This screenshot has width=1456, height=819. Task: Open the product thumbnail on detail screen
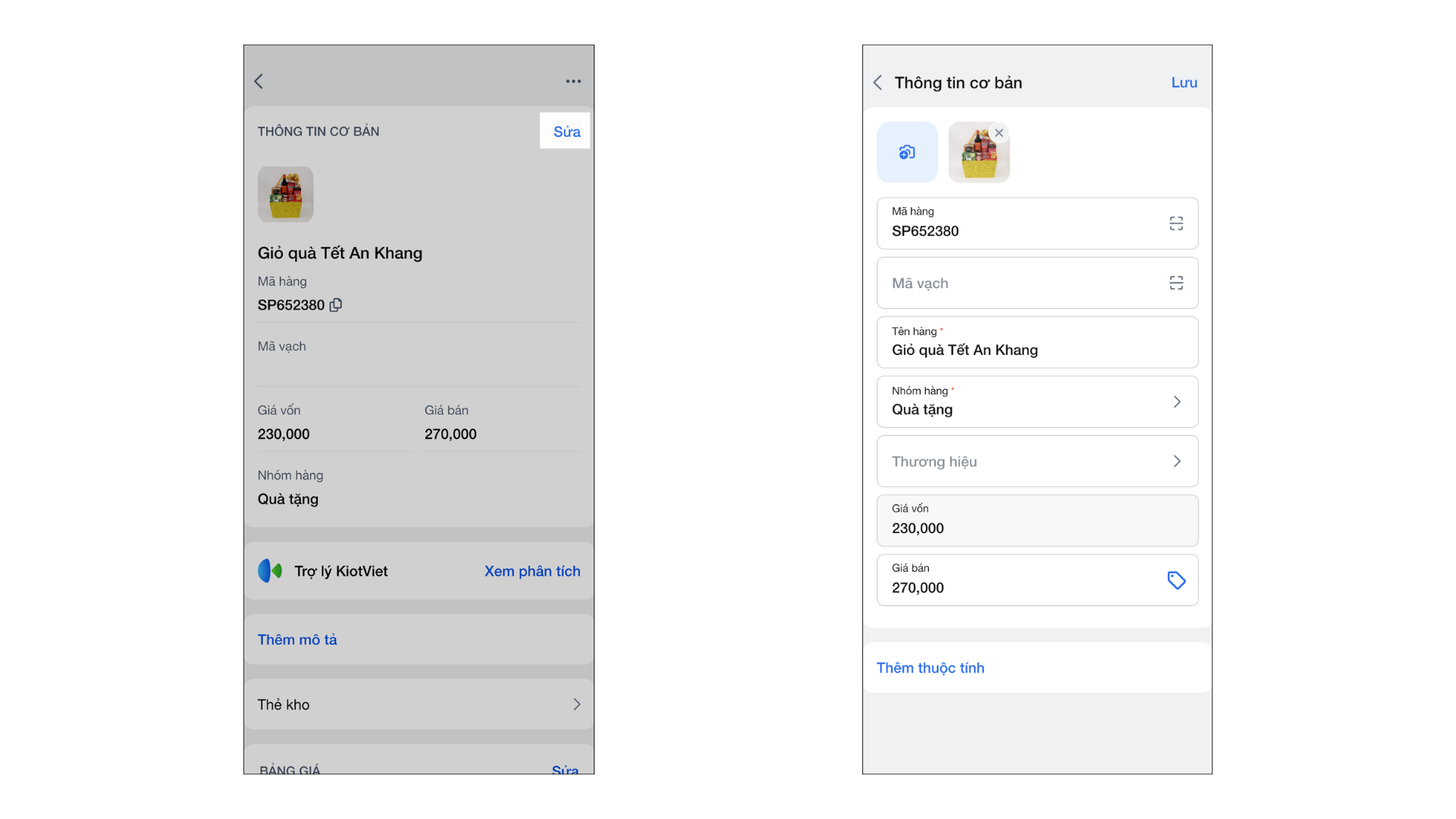click(286, 194)
